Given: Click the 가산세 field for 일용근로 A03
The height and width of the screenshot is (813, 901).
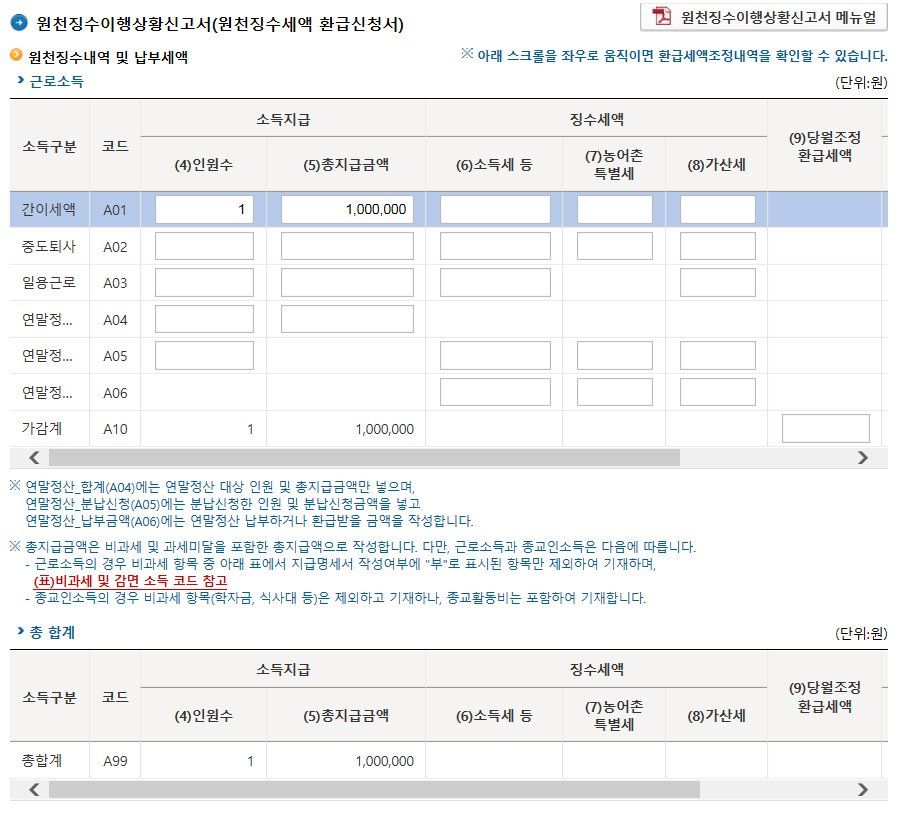Looking at the screenshot, I should pos(717,283).
